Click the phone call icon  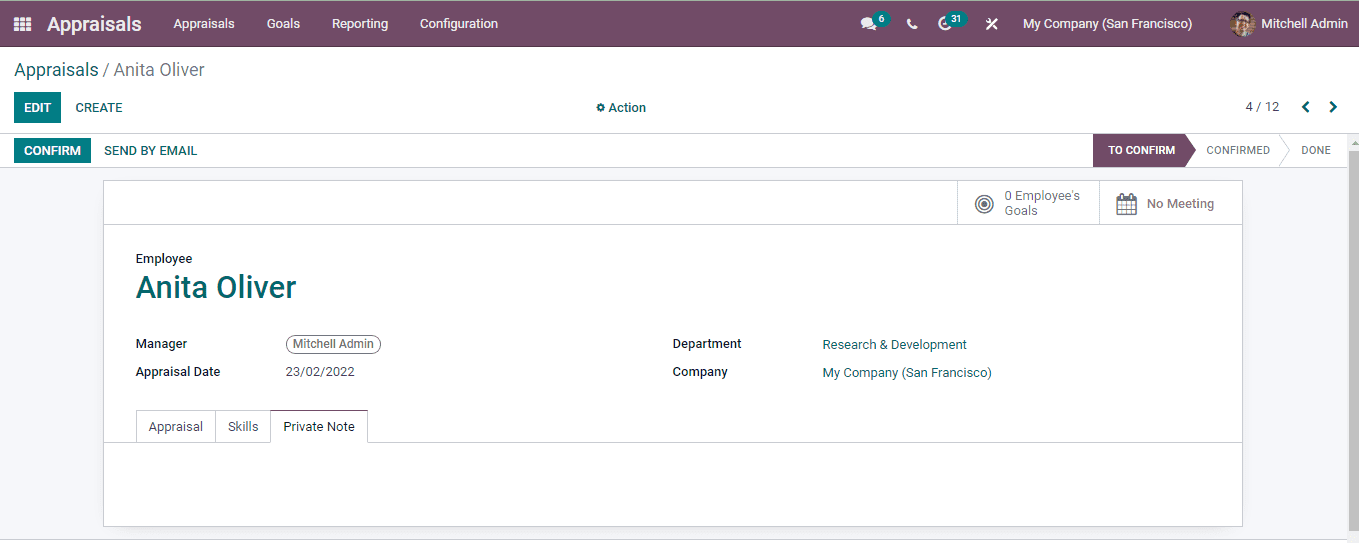912,24
